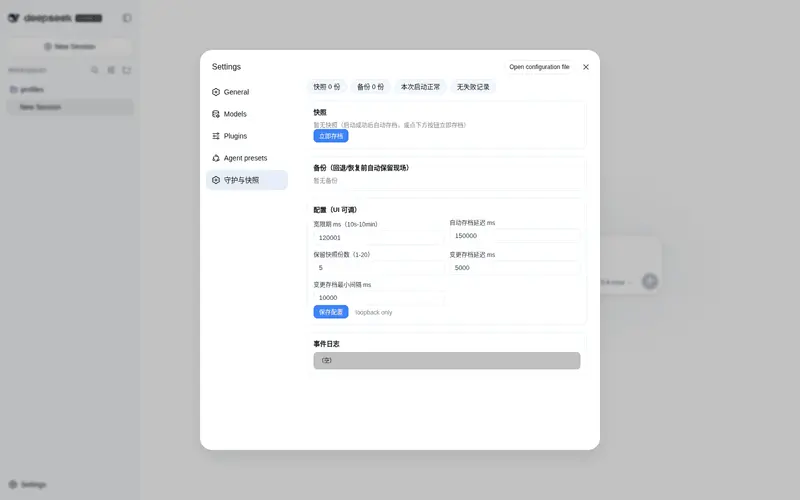Click Settings at bottom of background sidebar
Screen dimensions: 800x500
click(x=28, y=484)
